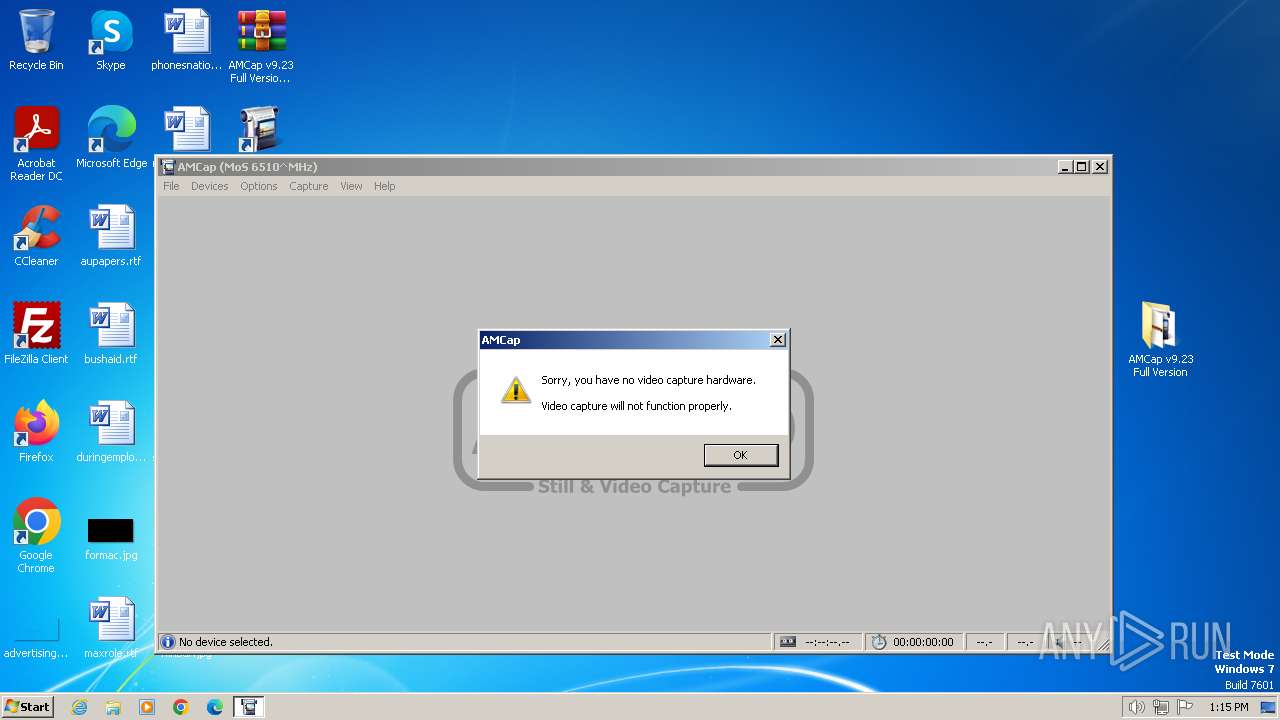Screen dimensions: 1280x720
Task: Click the 1:15 PM system clock
Action: pos(1229,707)
